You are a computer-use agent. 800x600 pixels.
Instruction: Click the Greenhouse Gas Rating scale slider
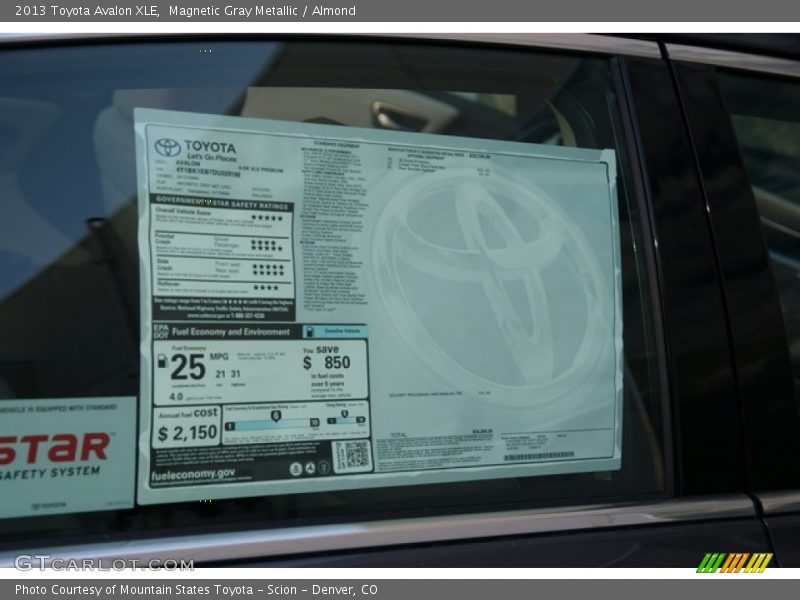point(275,424)
